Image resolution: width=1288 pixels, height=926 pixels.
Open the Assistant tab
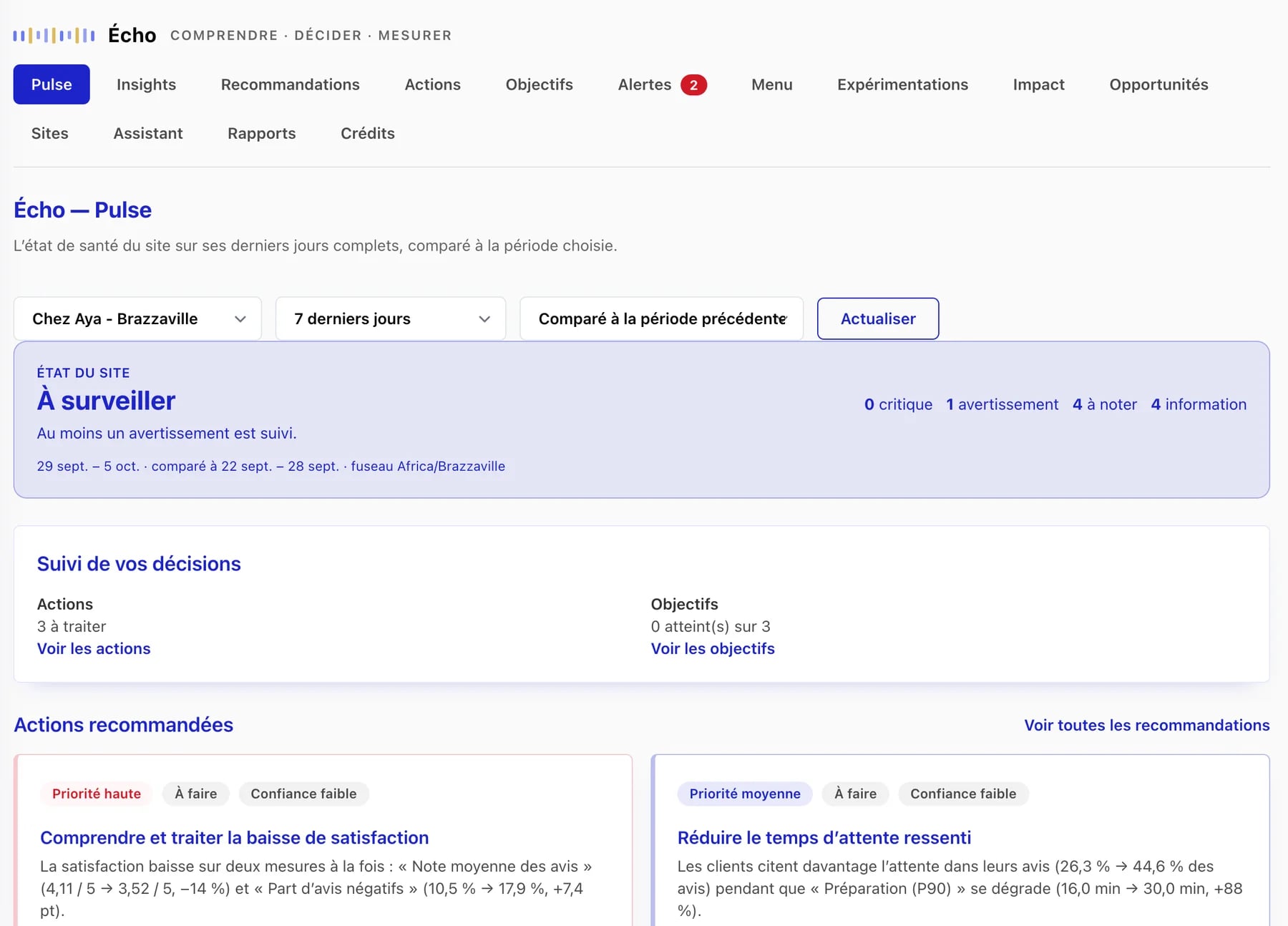[148, 133]
